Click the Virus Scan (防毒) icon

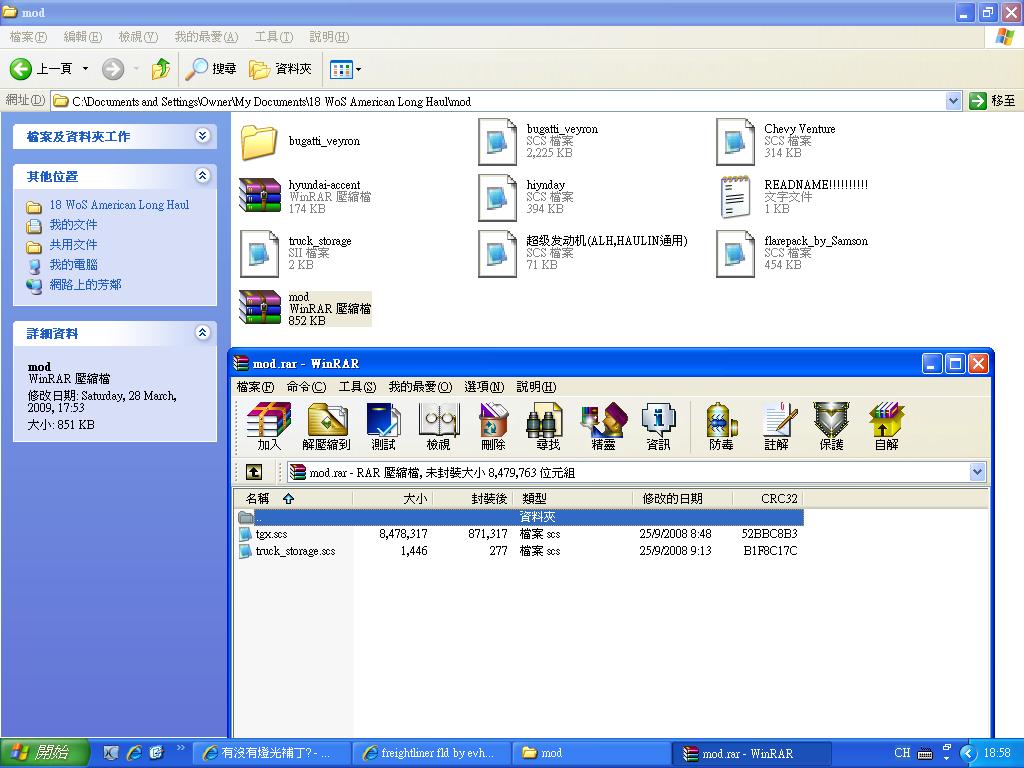coord(721,425)
